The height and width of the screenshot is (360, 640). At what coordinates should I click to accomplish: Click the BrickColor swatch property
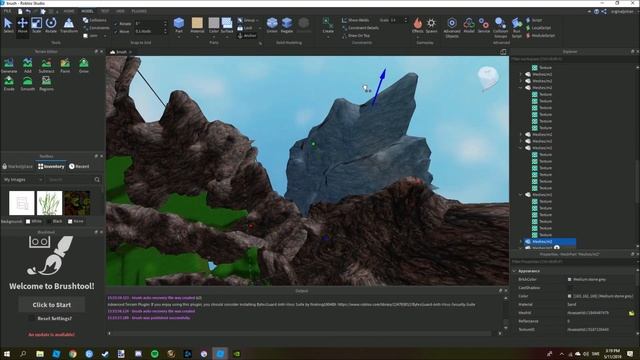click(569, 280)
